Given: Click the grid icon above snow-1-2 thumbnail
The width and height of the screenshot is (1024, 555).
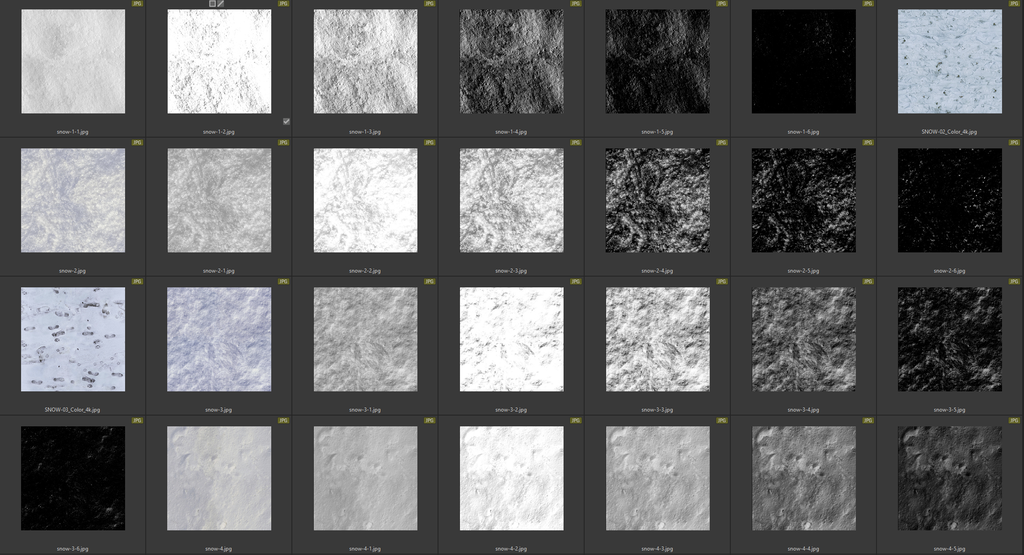Looking at the screenshot, I should [x=212, y=4].
